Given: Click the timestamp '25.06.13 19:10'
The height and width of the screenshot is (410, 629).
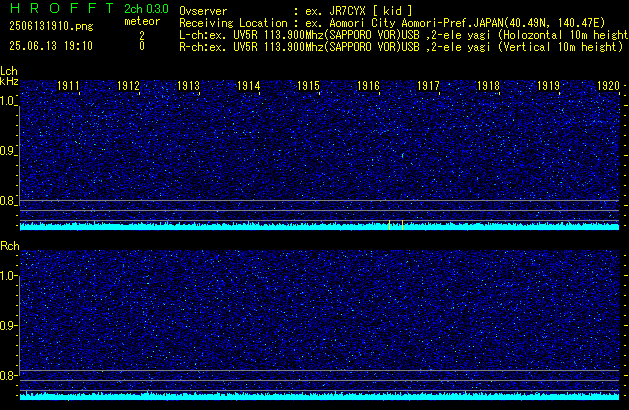Looking at the screenshot, I should tap(51, 46).
